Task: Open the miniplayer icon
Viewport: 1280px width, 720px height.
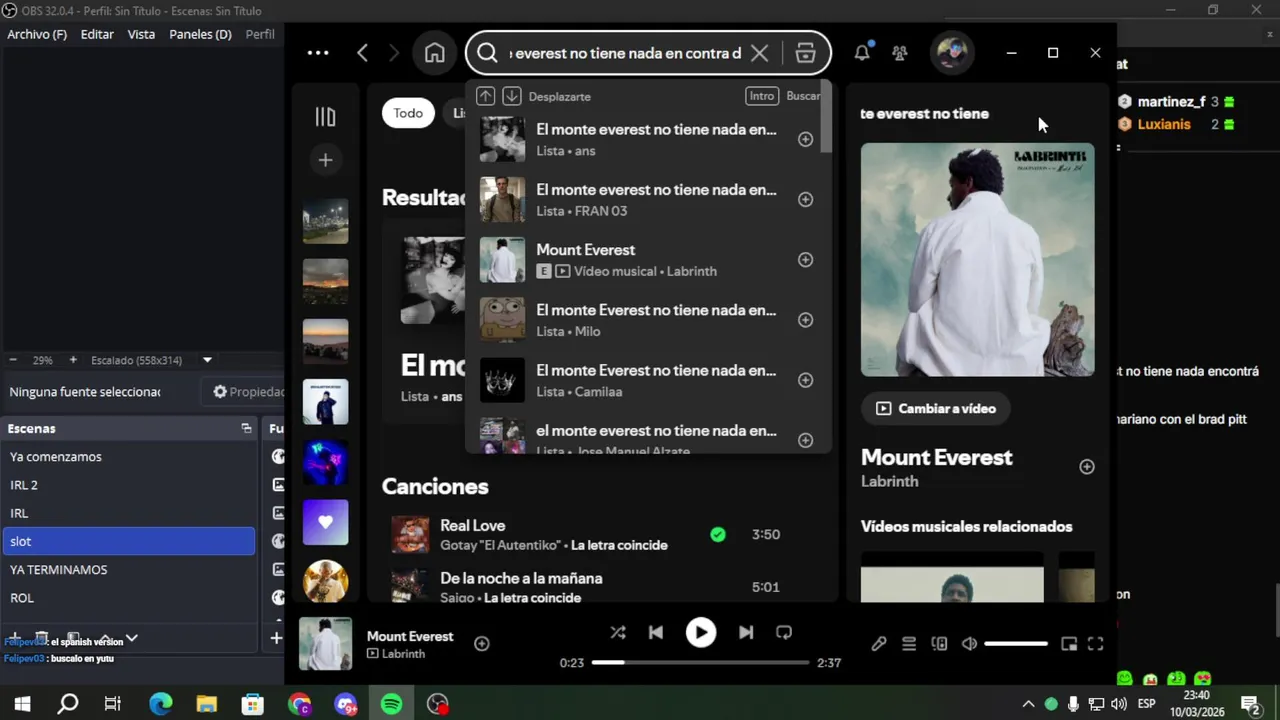Action: pyautogui.click(x=1069, y=644)
